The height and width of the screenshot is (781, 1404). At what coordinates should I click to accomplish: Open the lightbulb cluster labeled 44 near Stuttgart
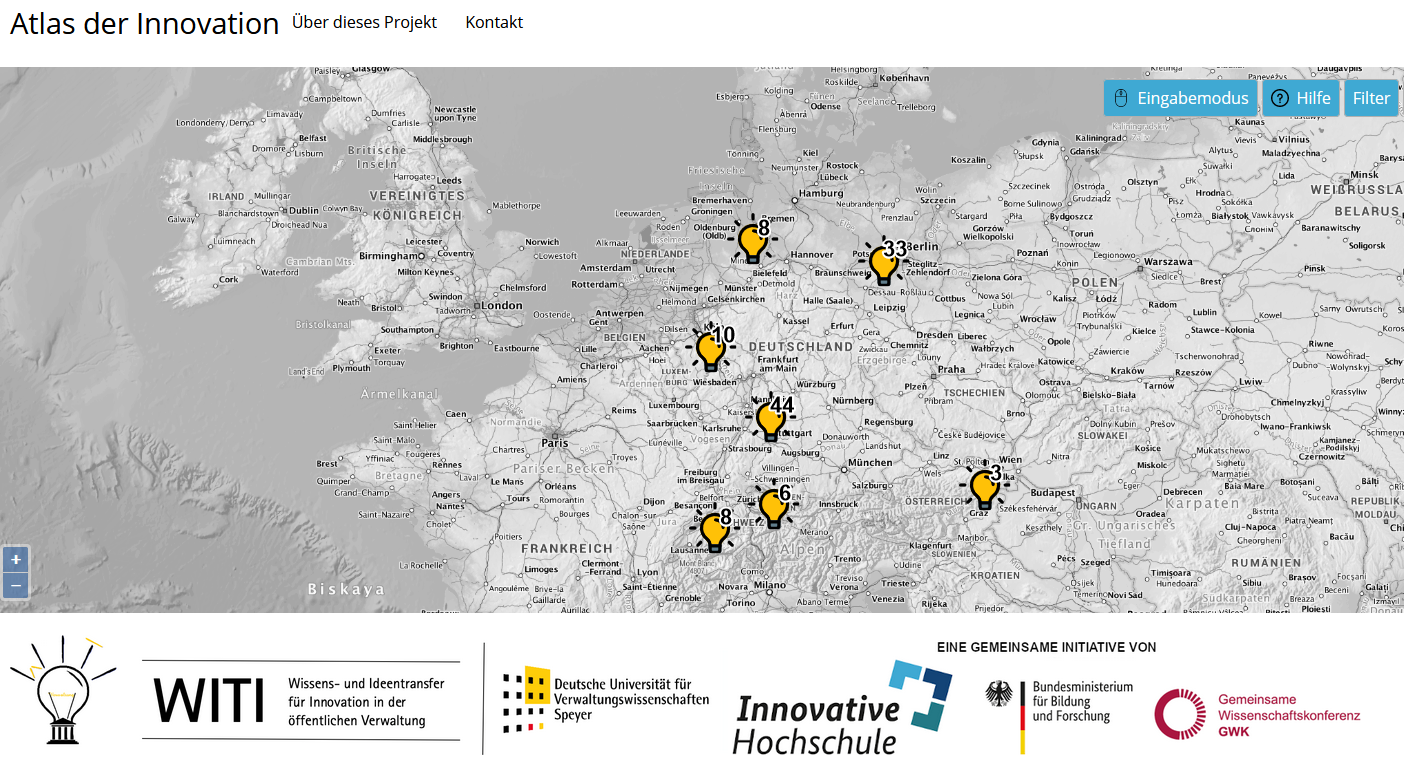pyautogui.click(x=771, y=419)
